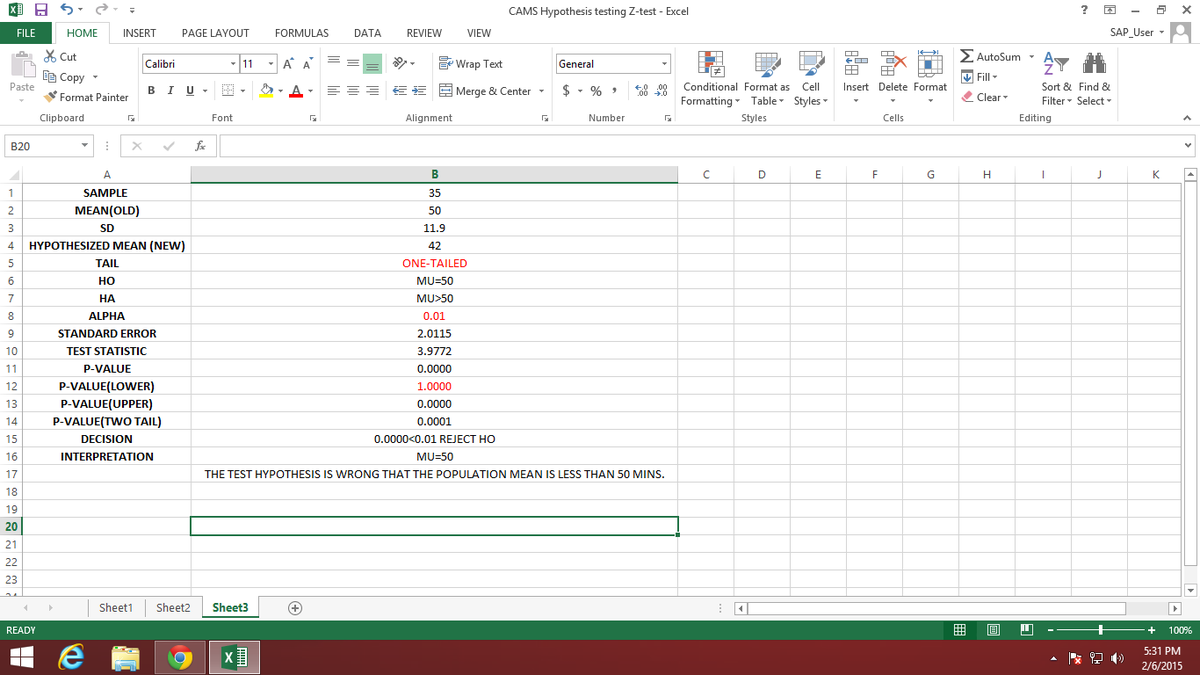
Task: Toggle Underline formatting
Action: click(189, 91)
